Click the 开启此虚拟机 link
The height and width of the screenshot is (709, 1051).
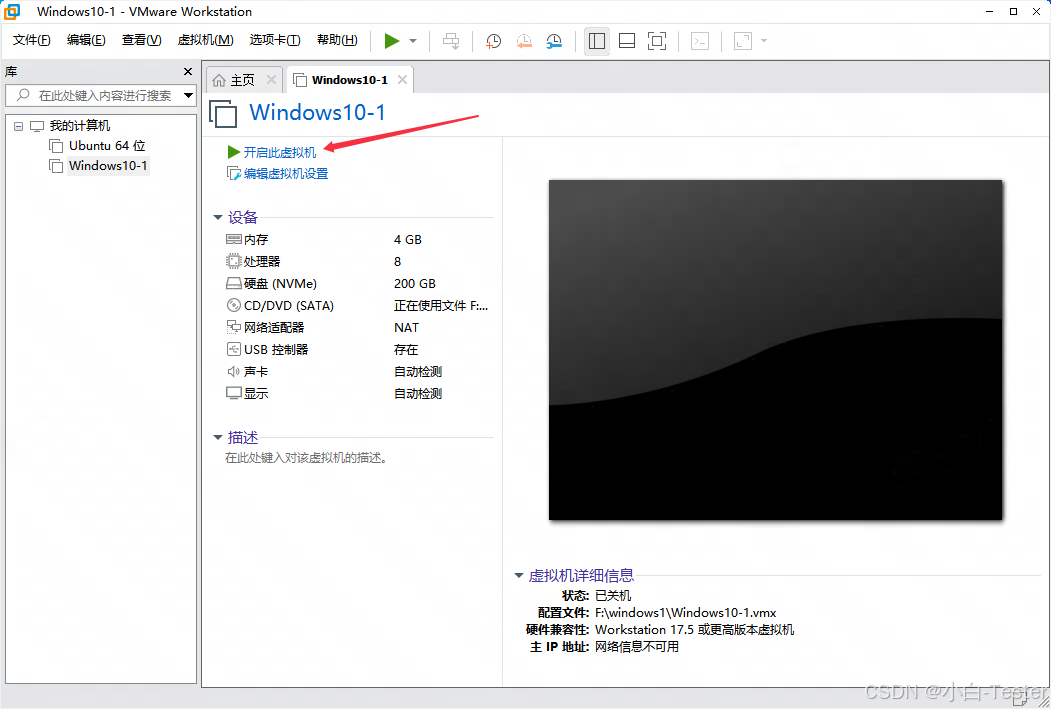pos(280,153)
